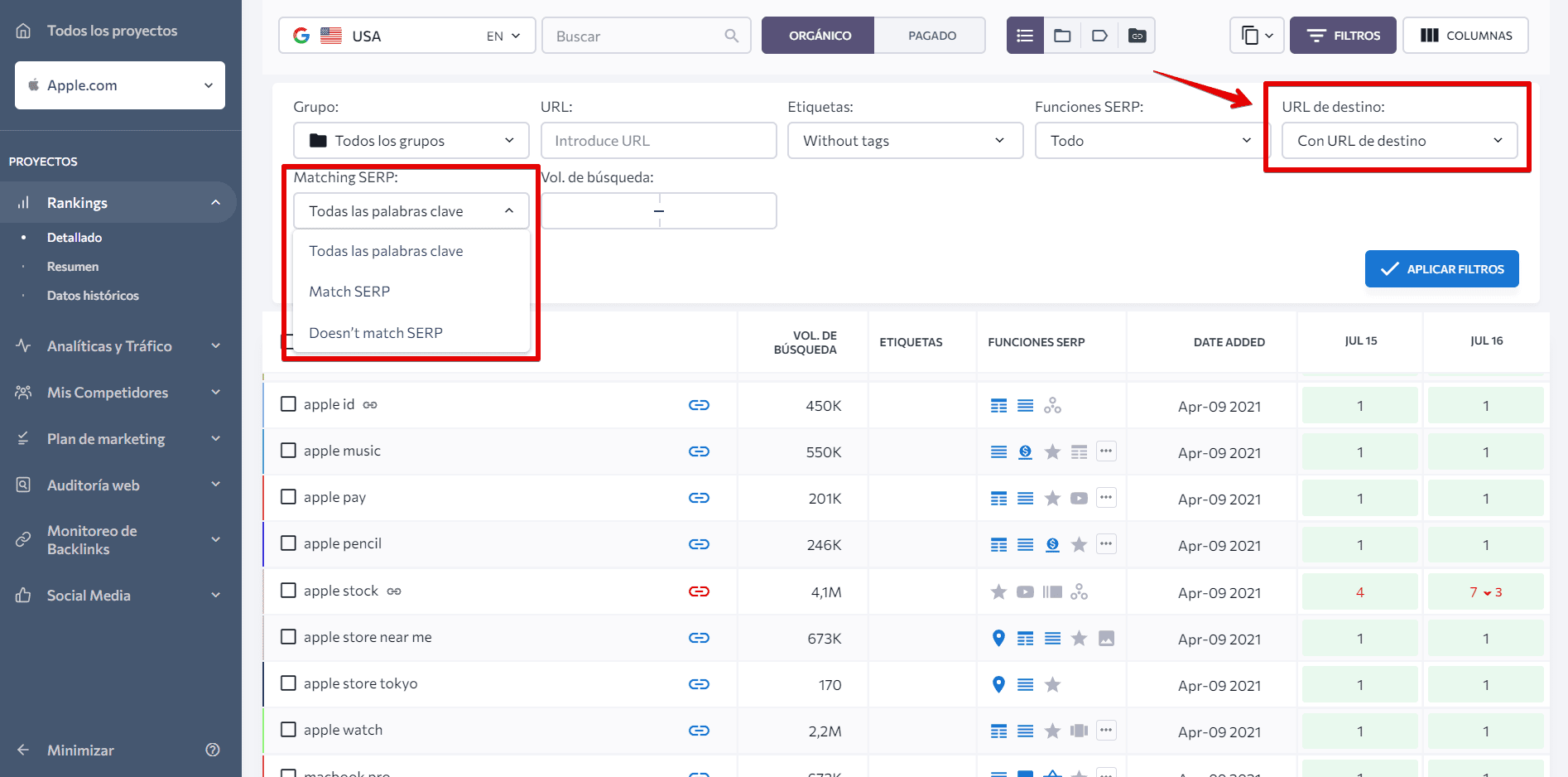Image resolution: width=1568 pixels, height=777 pixels.
Task: Open the Without tags dropdown
Action: pos(905,141)
